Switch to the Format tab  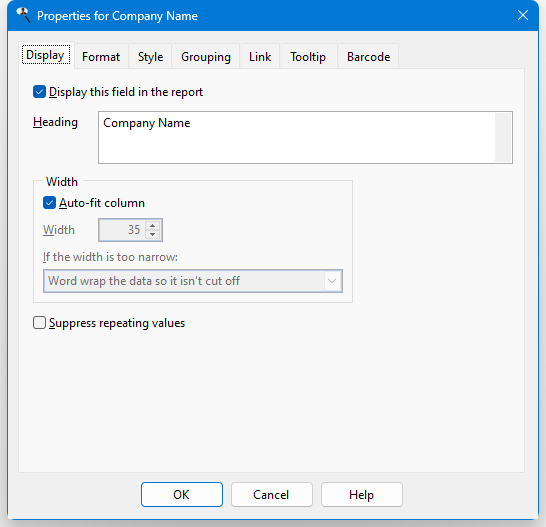pos(101,56)
